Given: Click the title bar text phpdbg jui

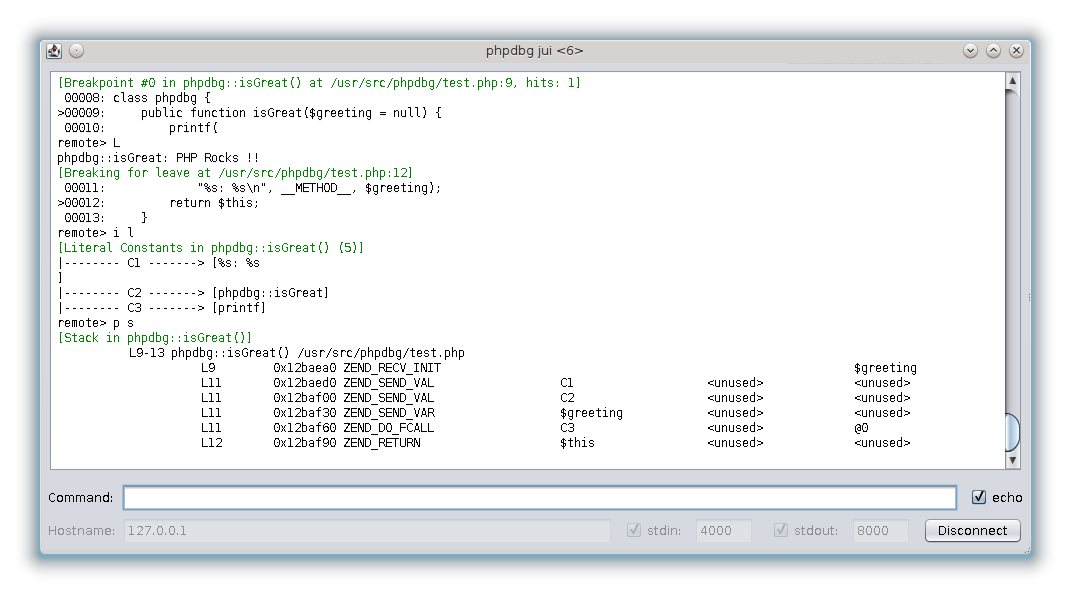Looking at the screenshot, I should click(x=534, y=50).
